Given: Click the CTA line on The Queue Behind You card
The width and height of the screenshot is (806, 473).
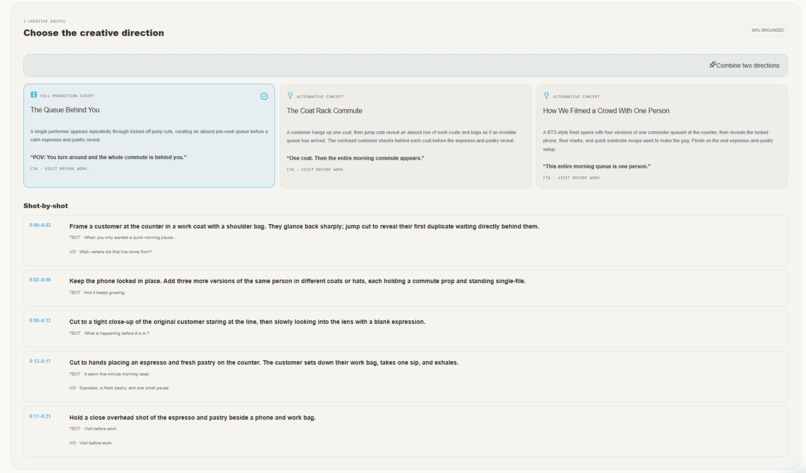Looking at the screenshot, I should [60, 169].
